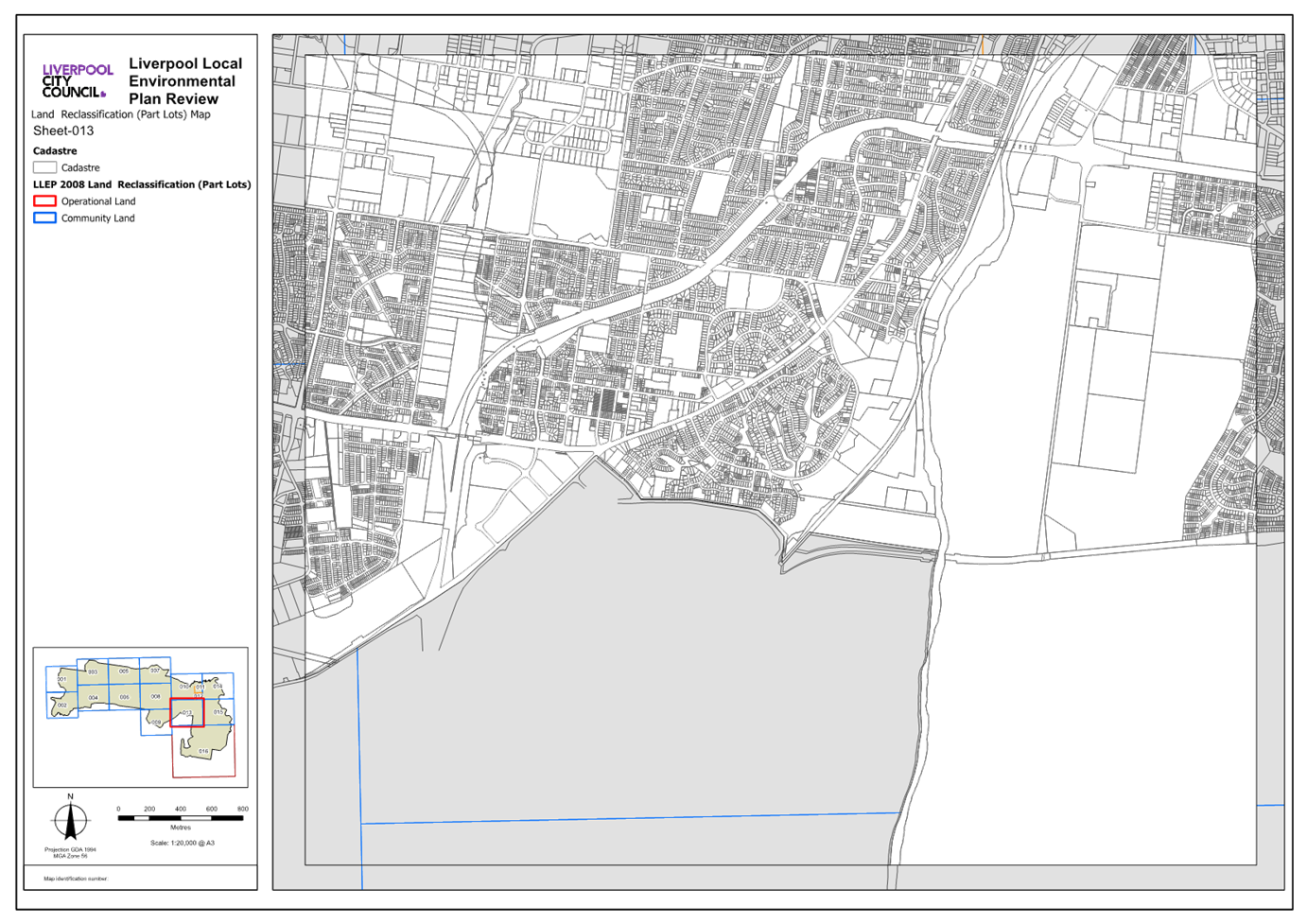Viewport: 1307px width, 924px height.
Task: Click the 'Sheet-013' label
Action: 63,131
